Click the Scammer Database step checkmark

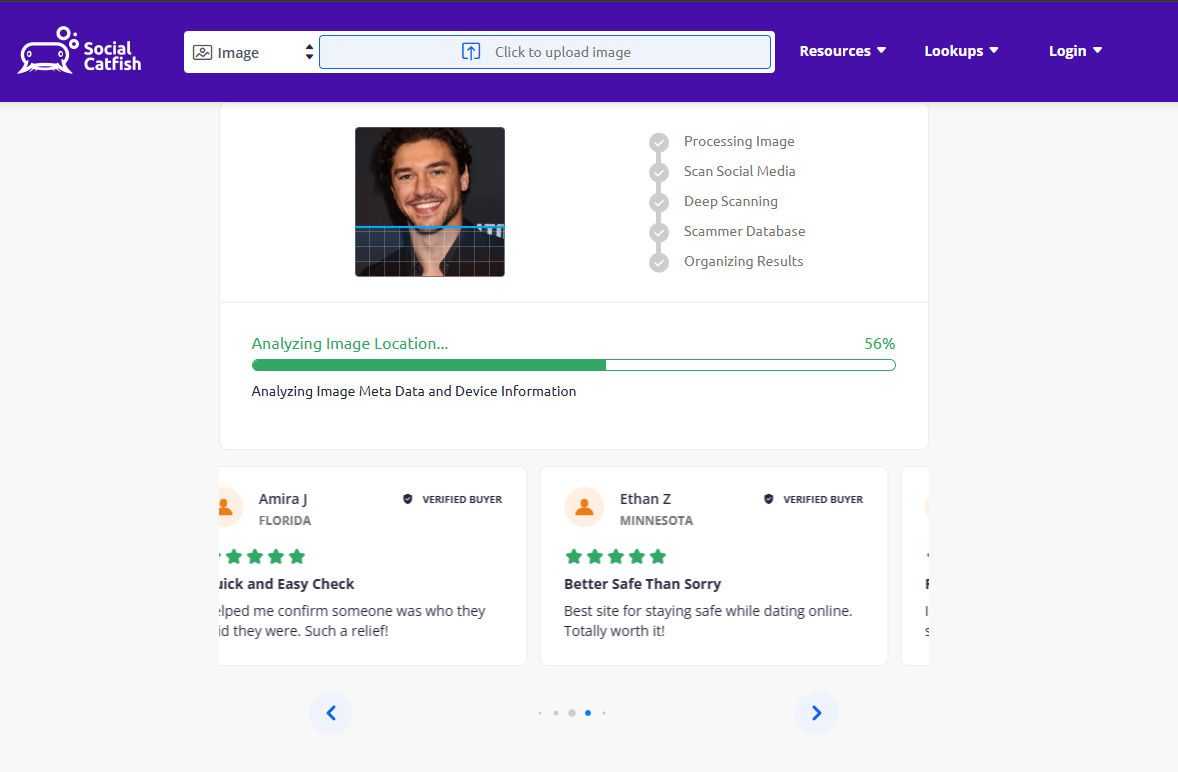coord(659,232)
